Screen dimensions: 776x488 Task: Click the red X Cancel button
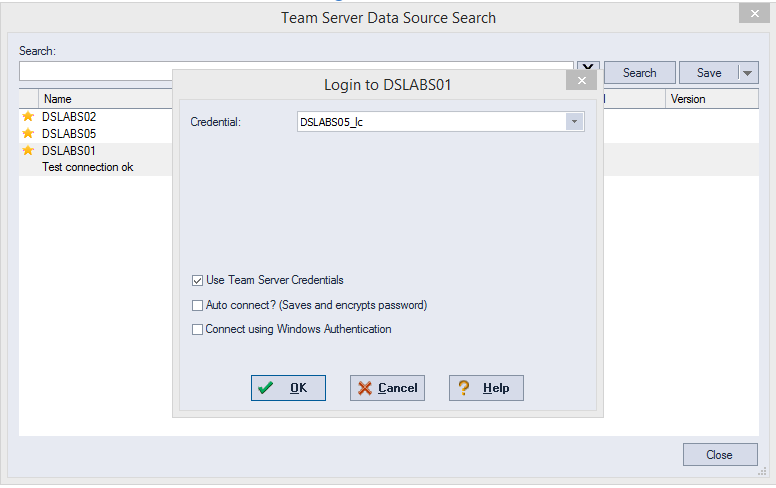pyautogui.click(x=387, y=388)
